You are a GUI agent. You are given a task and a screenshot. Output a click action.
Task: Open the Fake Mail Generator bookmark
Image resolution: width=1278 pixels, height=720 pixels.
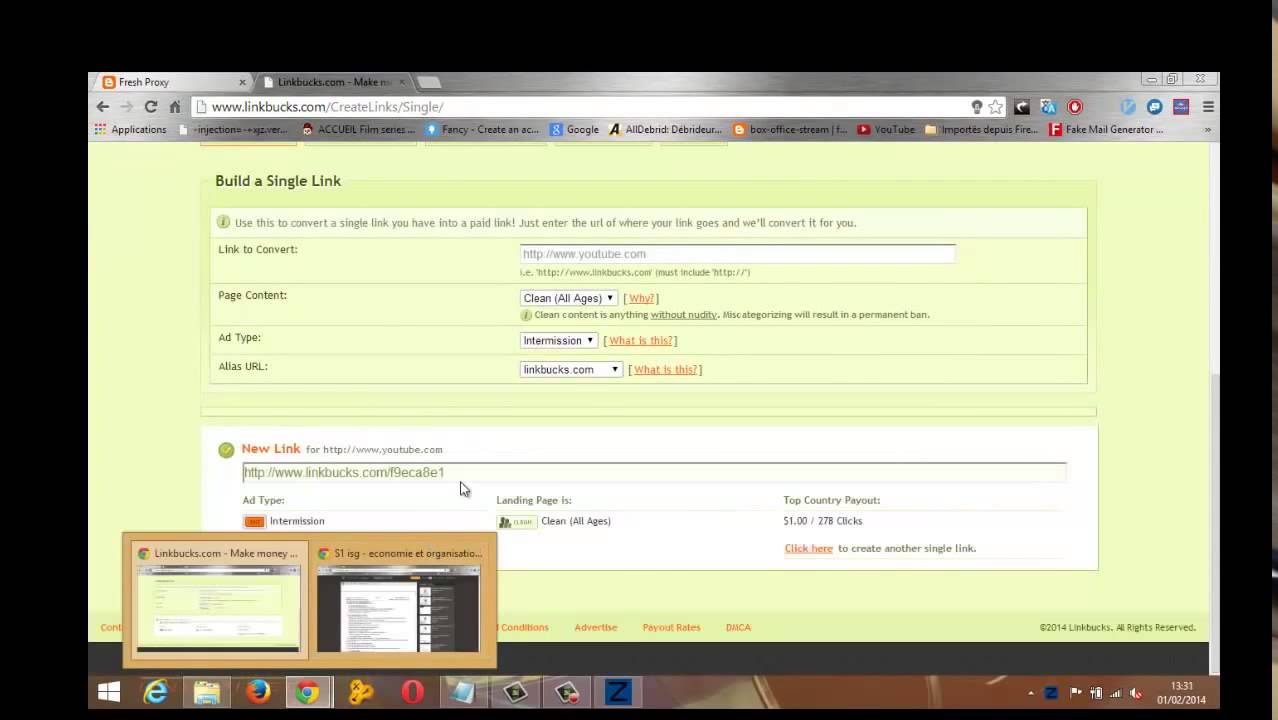pyautogui.click(x=1106, y=129)
